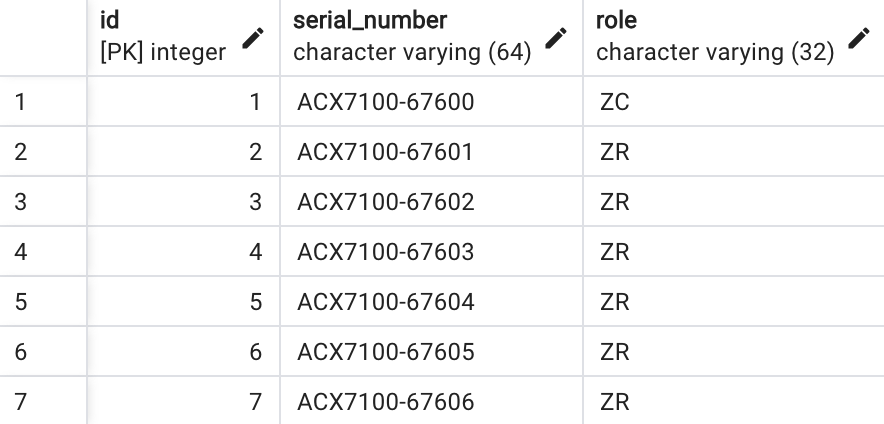Select the role column header

tap(734, 37)
